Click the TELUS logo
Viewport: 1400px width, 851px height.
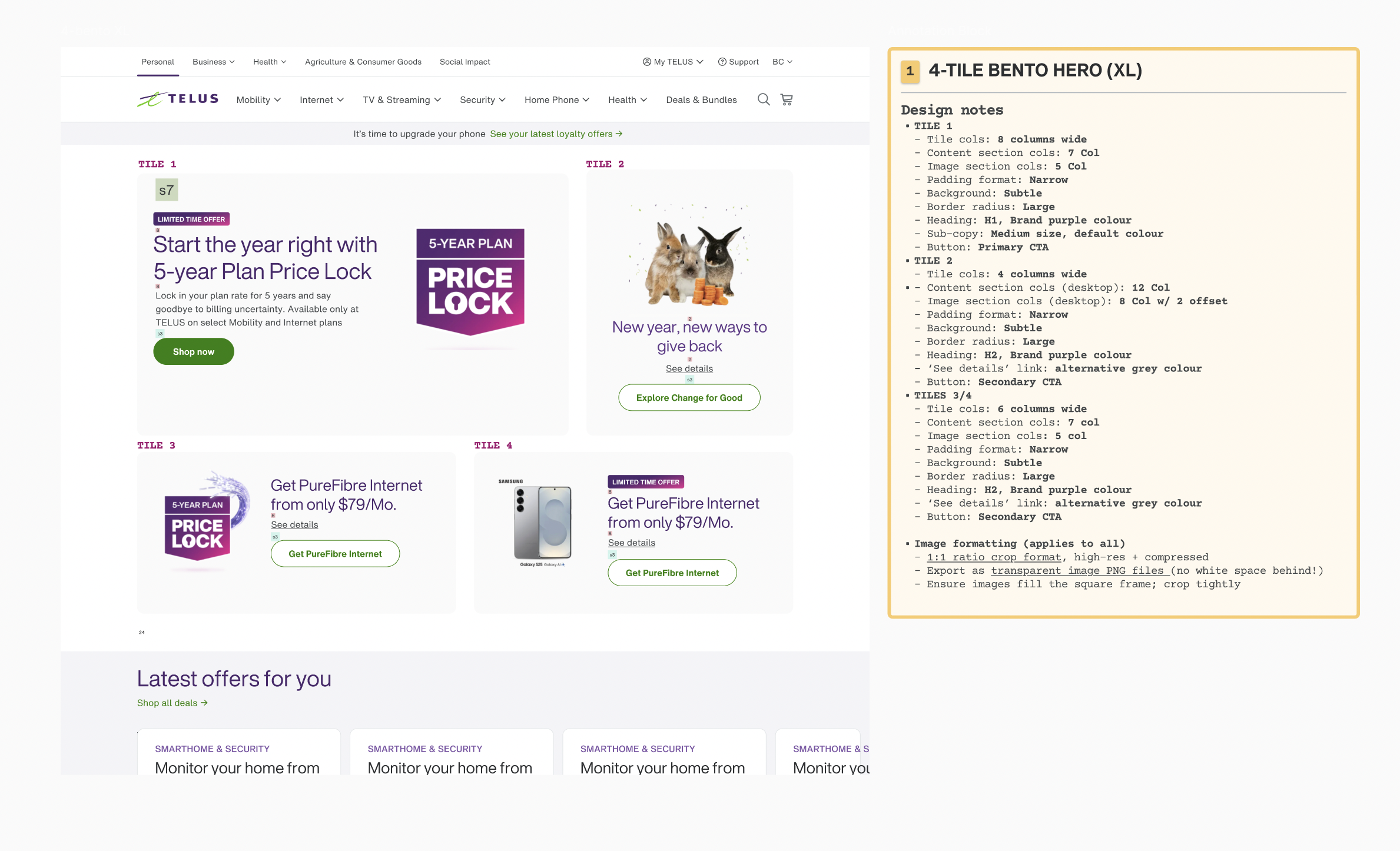pos(178,99)
